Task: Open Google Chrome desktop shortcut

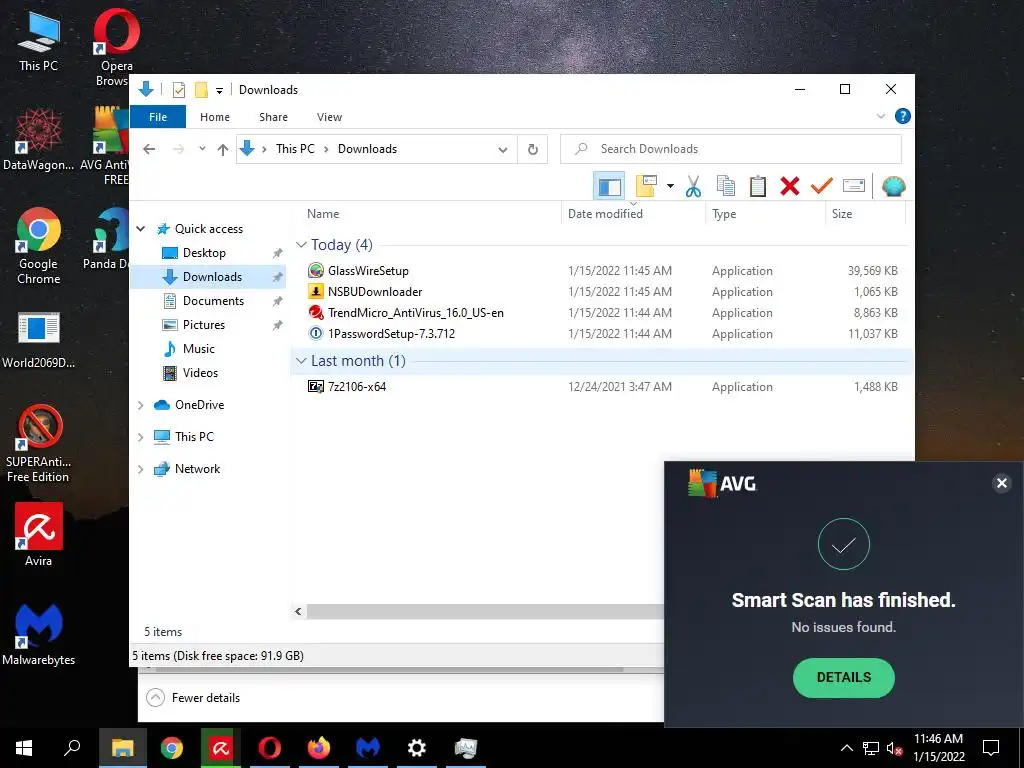Action: tap(39, 246)
